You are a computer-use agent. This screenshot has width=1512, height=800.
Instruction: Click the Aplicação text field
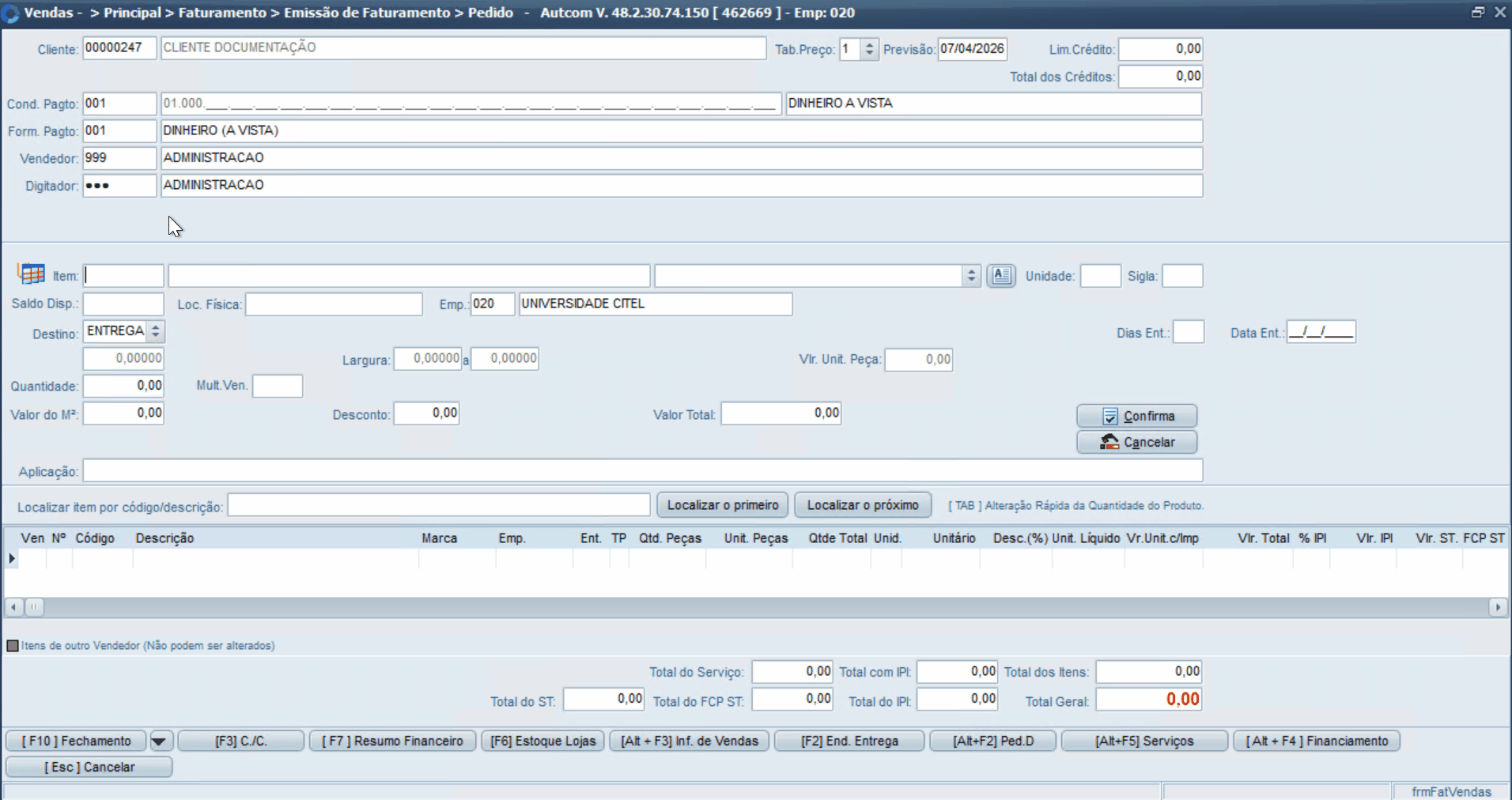coord(642,471)
